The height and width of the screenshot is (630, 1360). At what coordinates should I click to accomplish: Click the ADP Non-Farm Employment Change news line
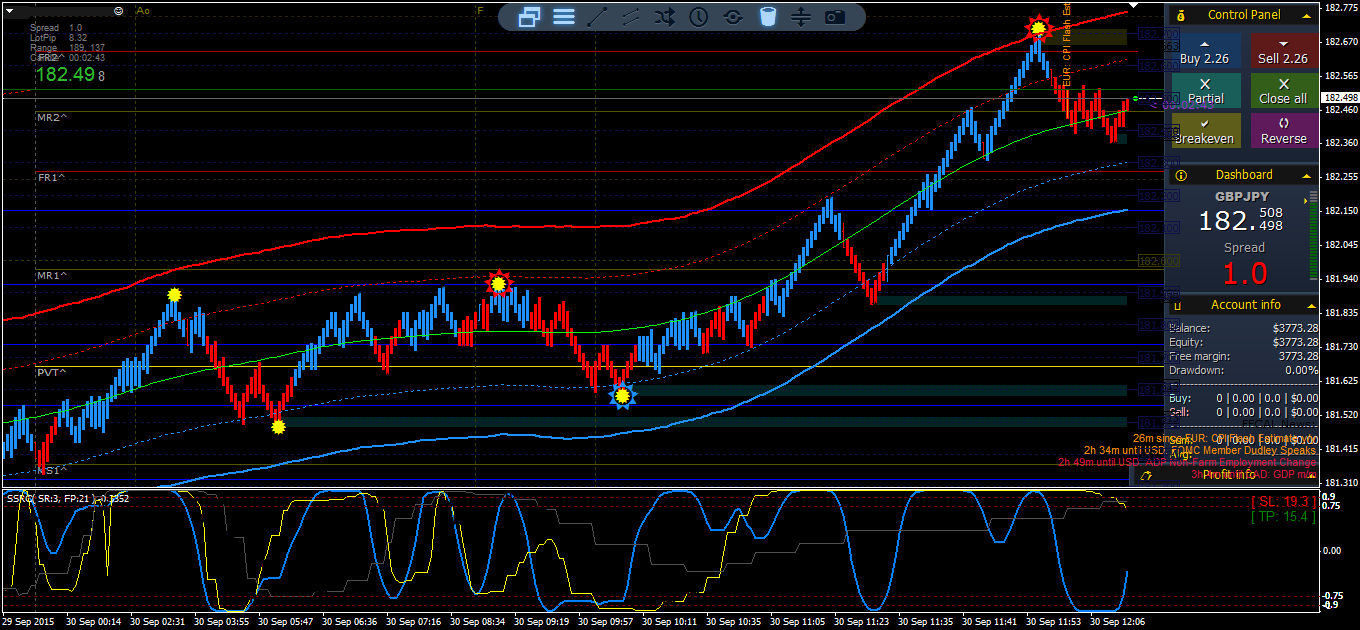pyautogui.click(x=1188, y=462)
